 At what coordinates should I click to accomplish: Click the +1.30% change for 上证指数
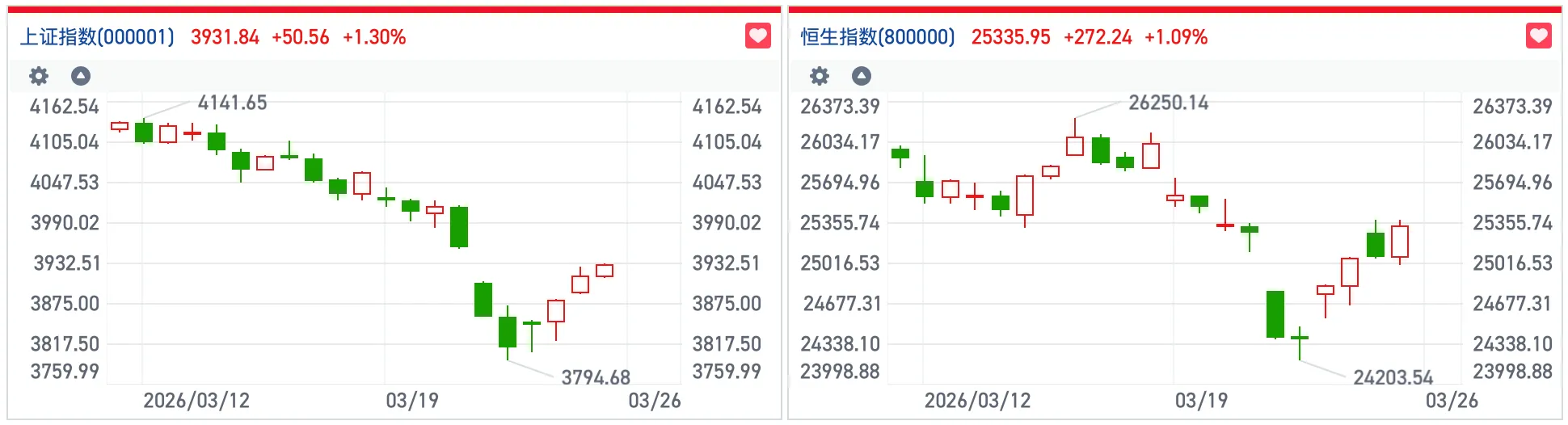tap(374, 37)
